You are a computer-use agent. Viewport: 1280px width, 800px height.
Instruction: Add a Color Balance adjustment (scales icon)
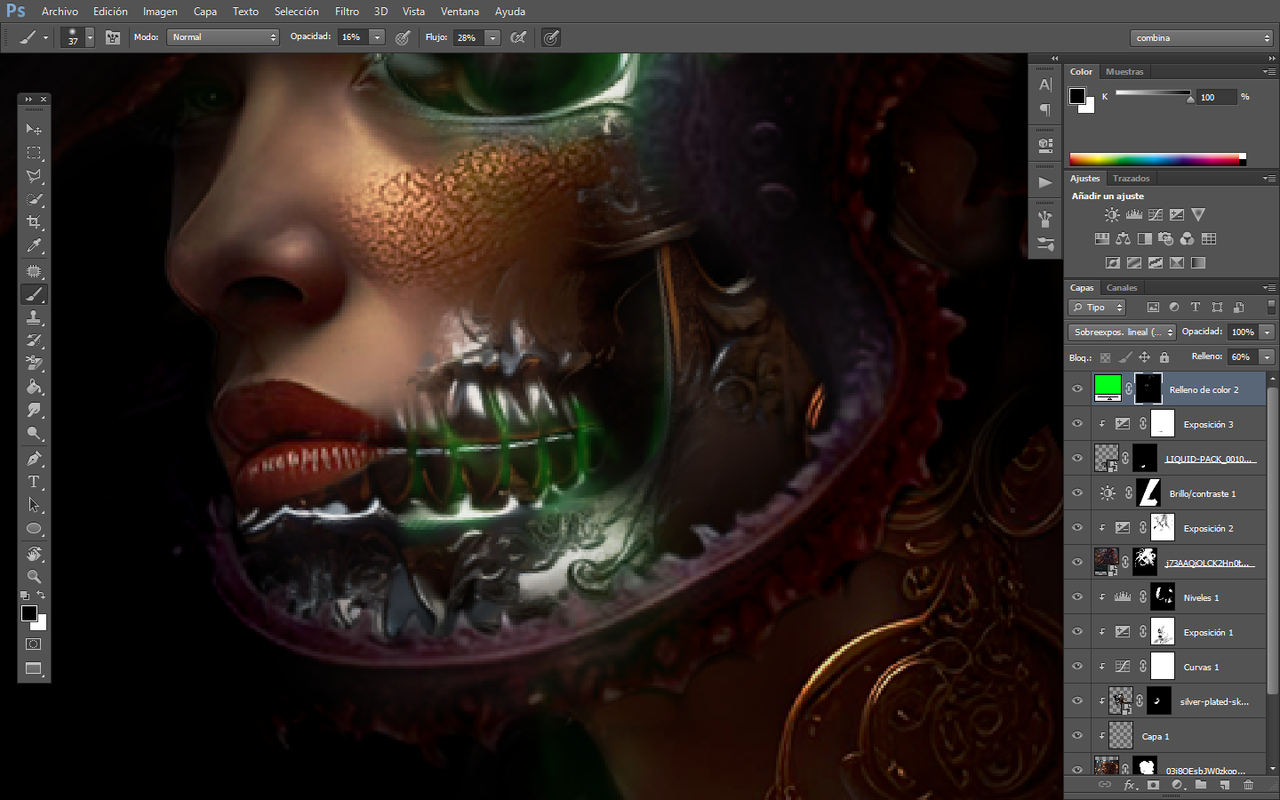click(x=1122, y=239)
